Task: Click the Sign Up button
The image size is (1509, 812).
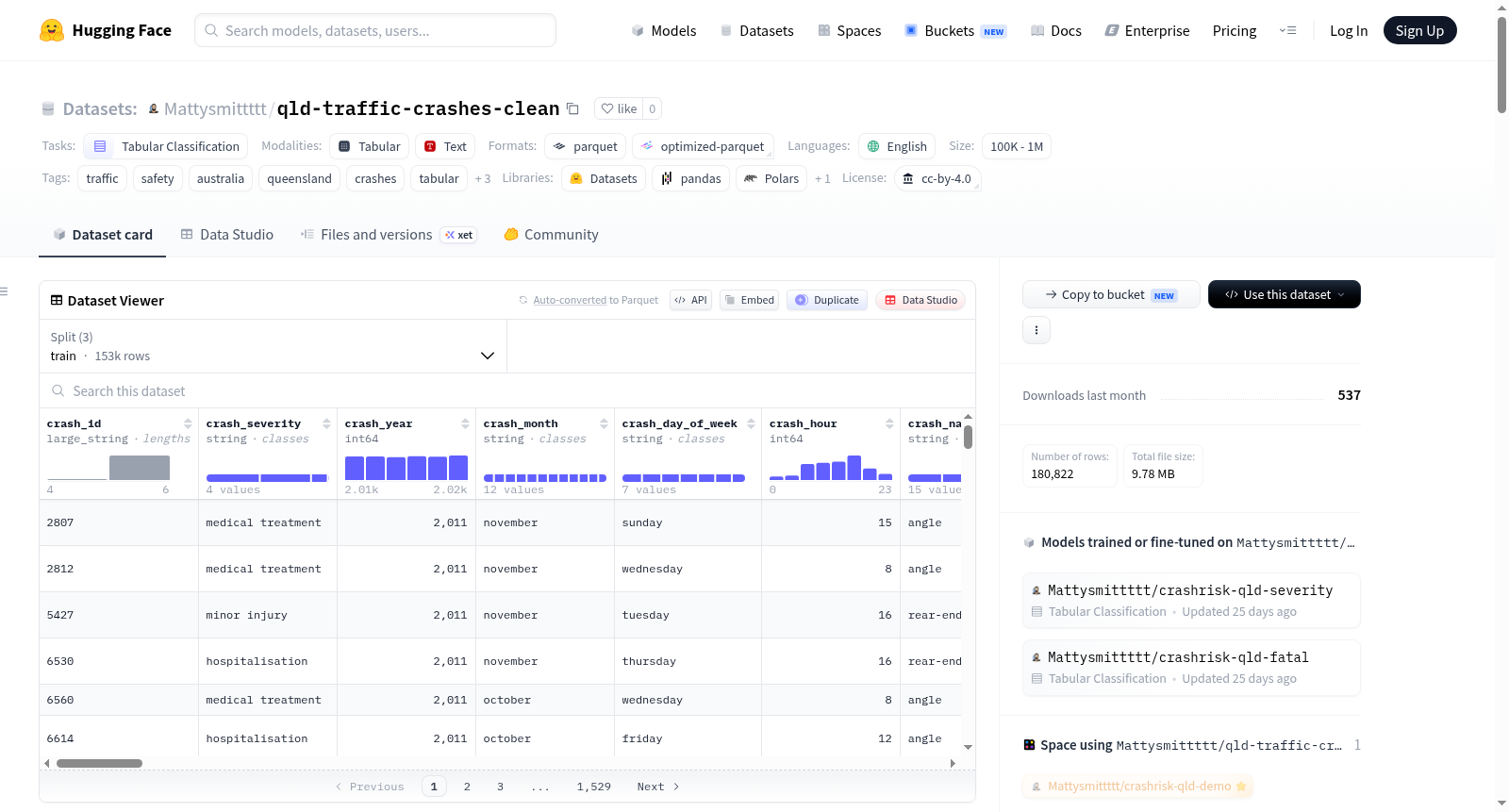Action: [x=1420, y=30]
